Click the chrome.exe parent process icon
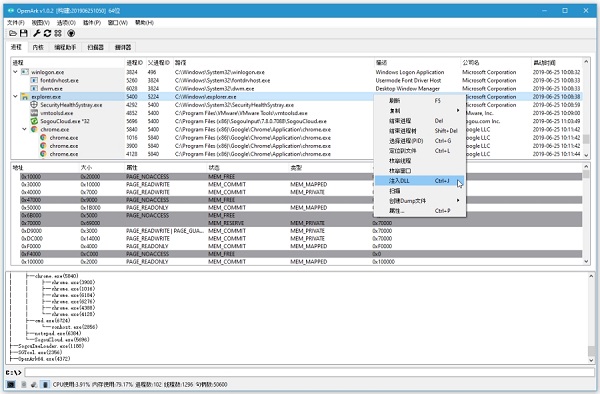 coord(34,129)
